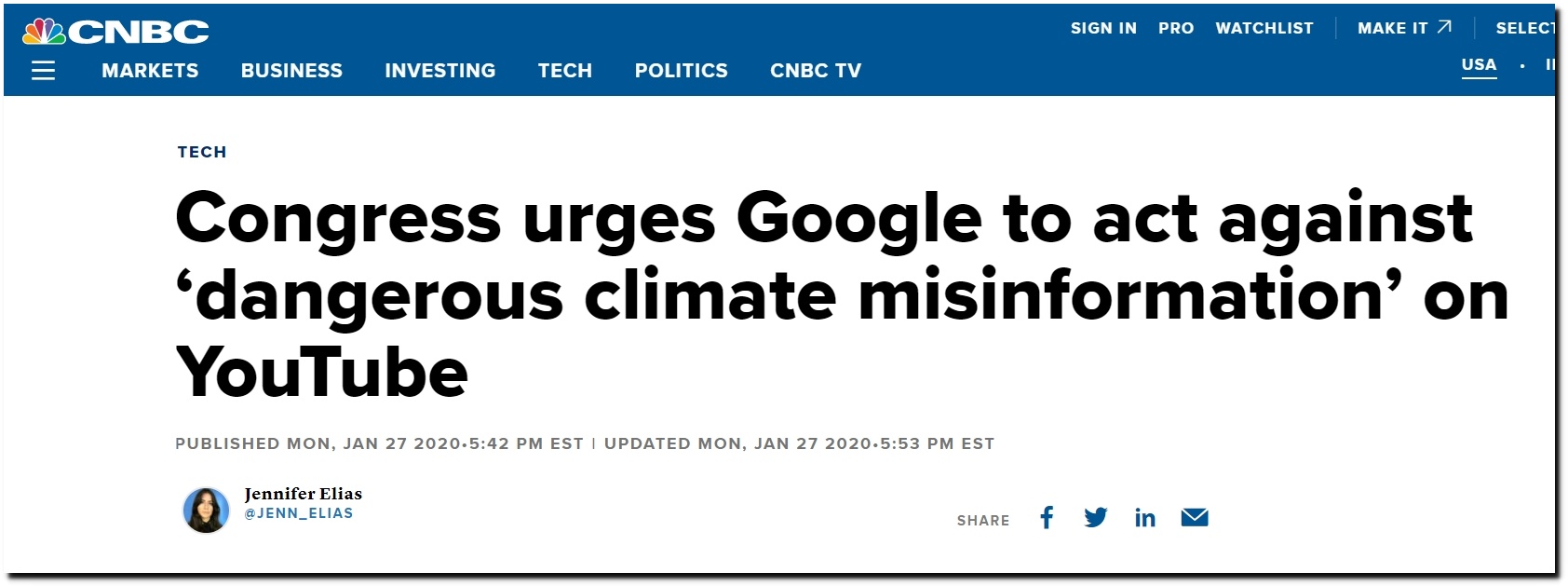The image size is (1568, 586).
Task: Select the USA edition toggle
Action: coord(1479,65)
